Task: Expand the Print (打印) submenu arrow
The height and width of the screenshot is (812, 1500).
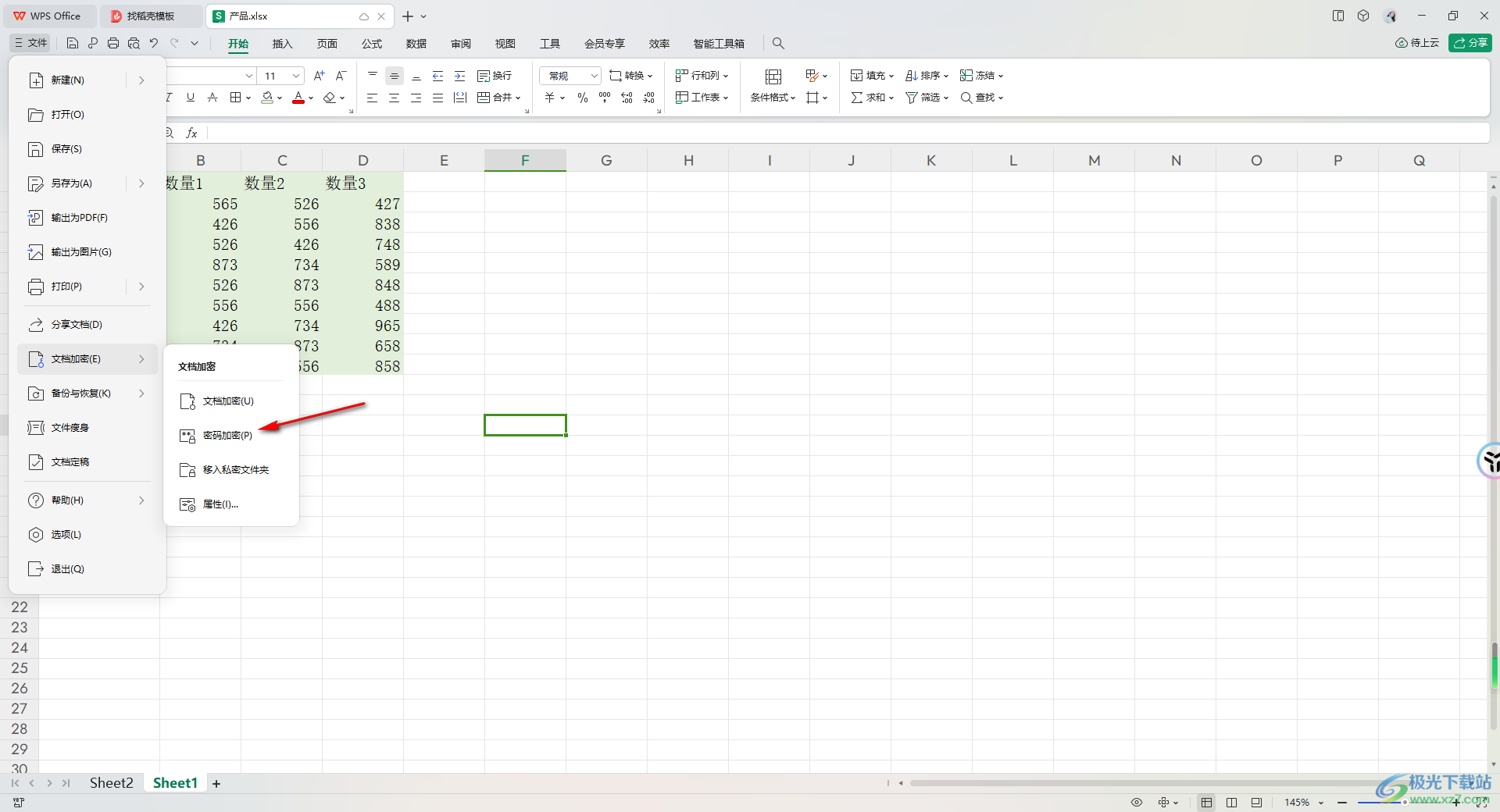Action: (x=141, y=287)
